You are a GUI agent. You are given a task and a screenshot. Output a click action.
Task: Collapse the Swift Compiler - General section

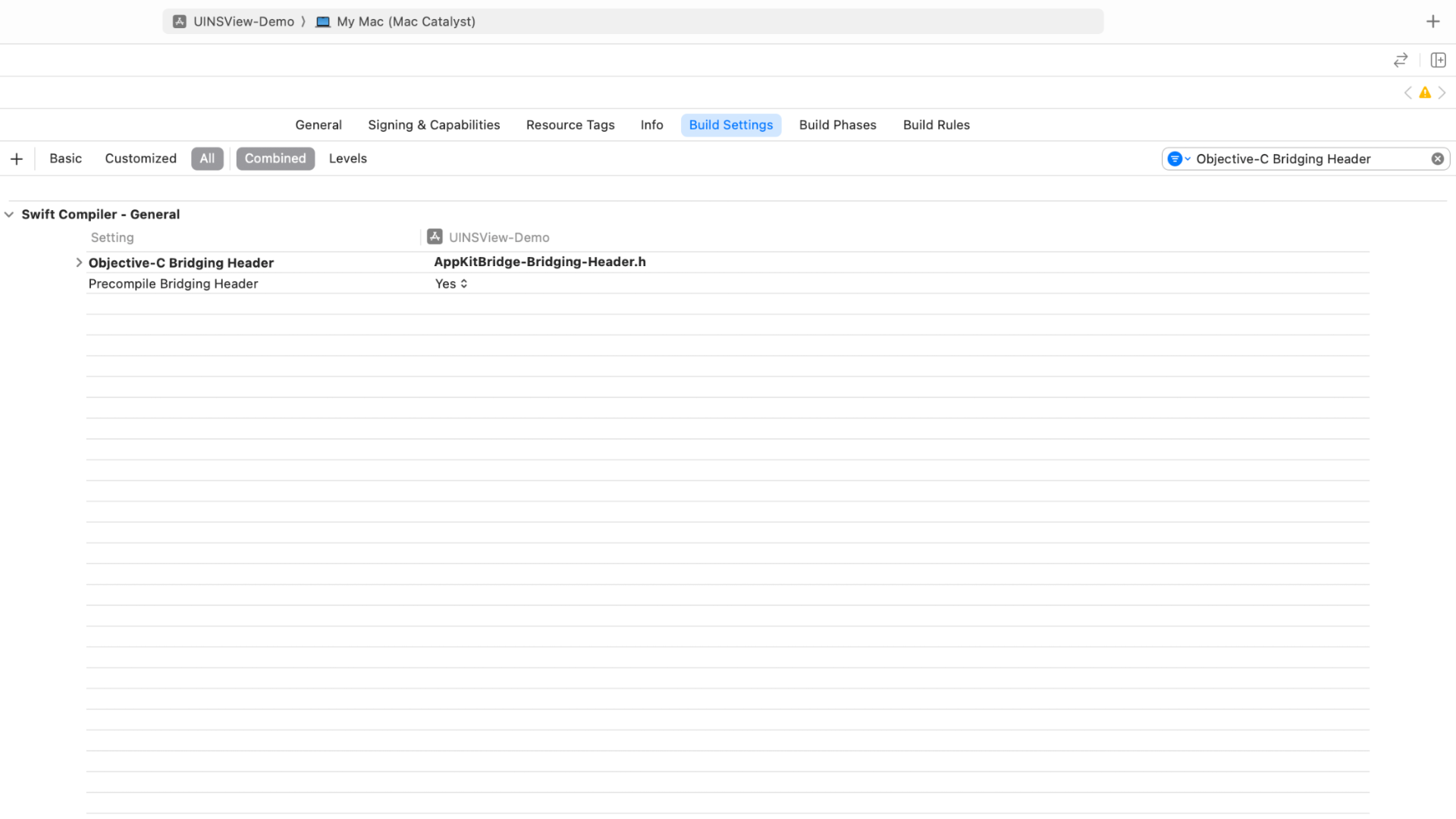9,215
